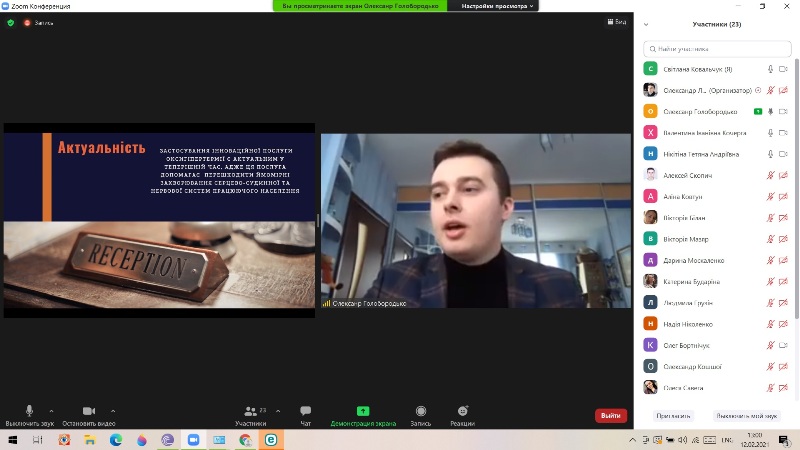This screenshot has height=450, width=800.
Task: Stop video with Остановить видео button
Action: (x=89, y=415)
